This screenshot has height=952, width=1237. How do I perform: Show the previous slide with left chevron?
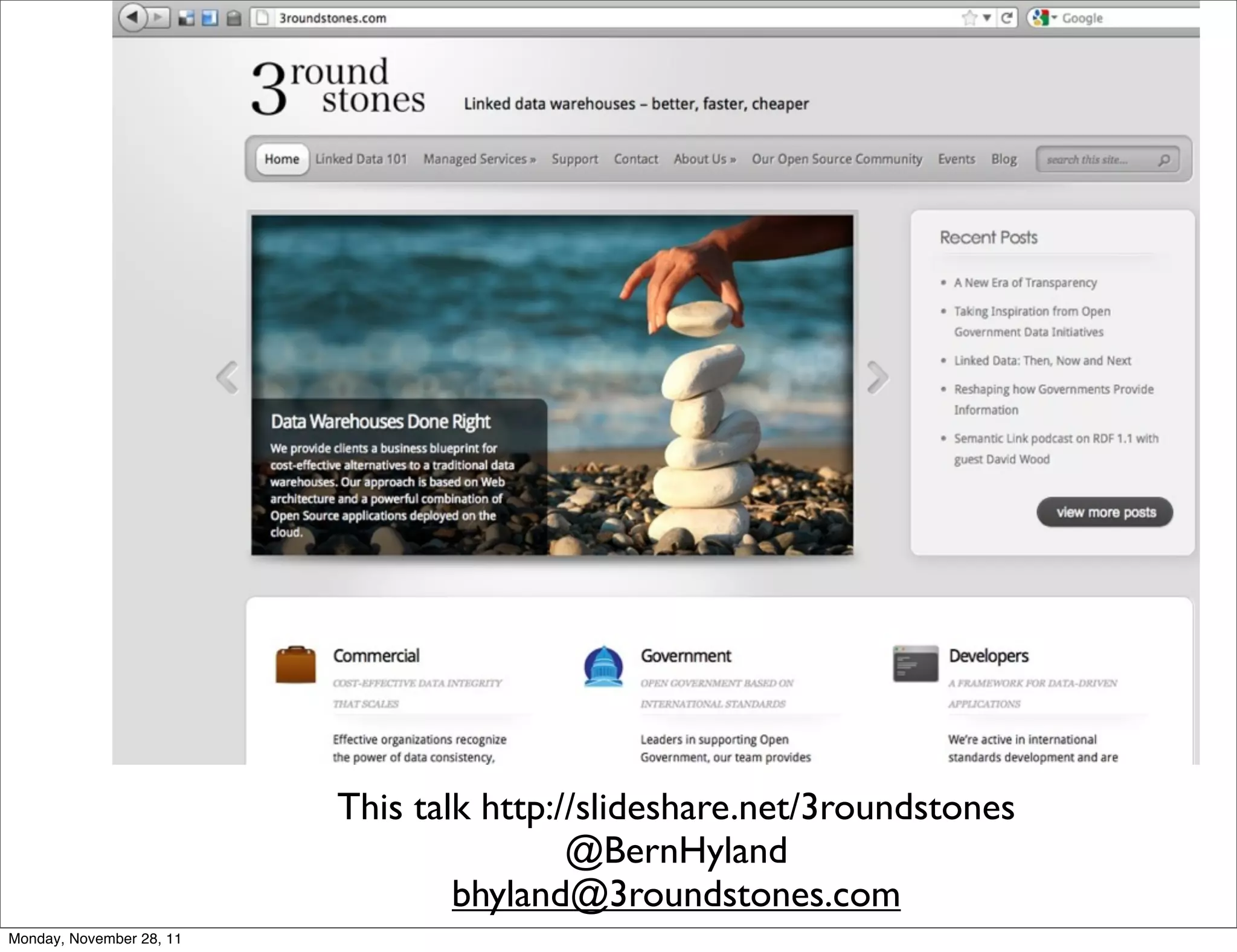[x=228, y=378]
